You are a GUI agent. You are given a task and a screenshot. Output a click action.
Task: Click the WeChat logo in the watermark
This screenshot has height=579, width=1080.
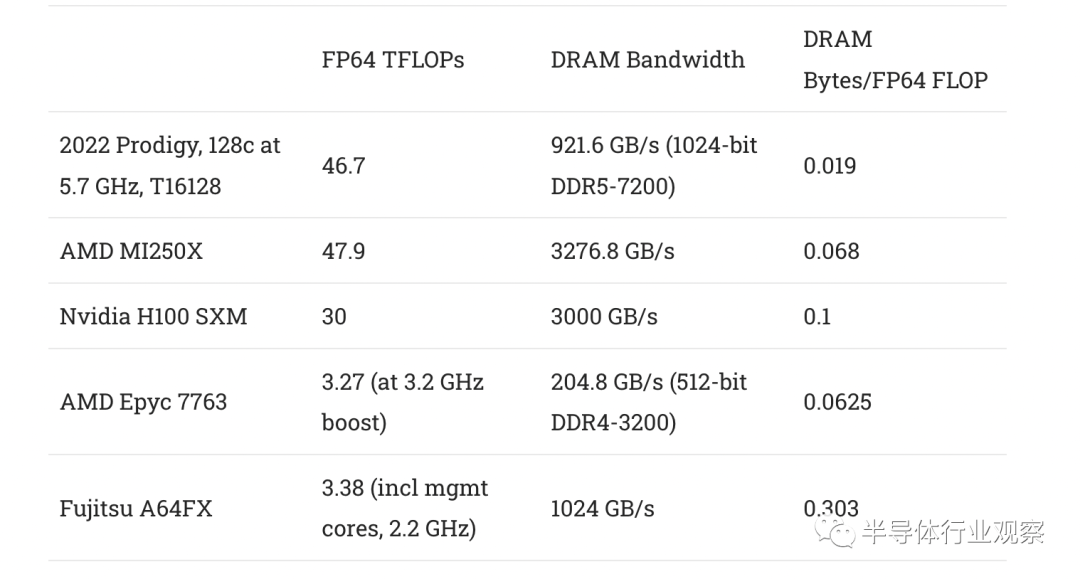[835, 531]
